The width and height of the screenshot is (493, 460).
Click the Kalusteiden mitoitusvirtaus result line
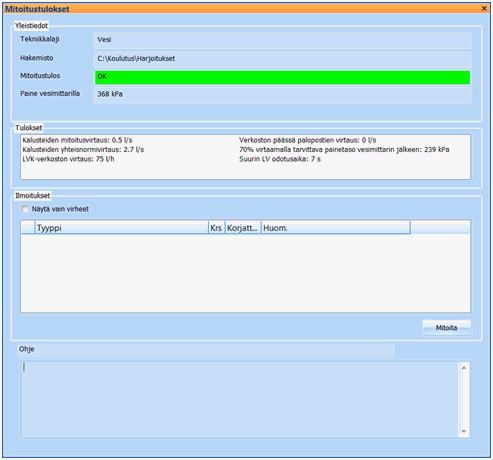coord(77,140)
